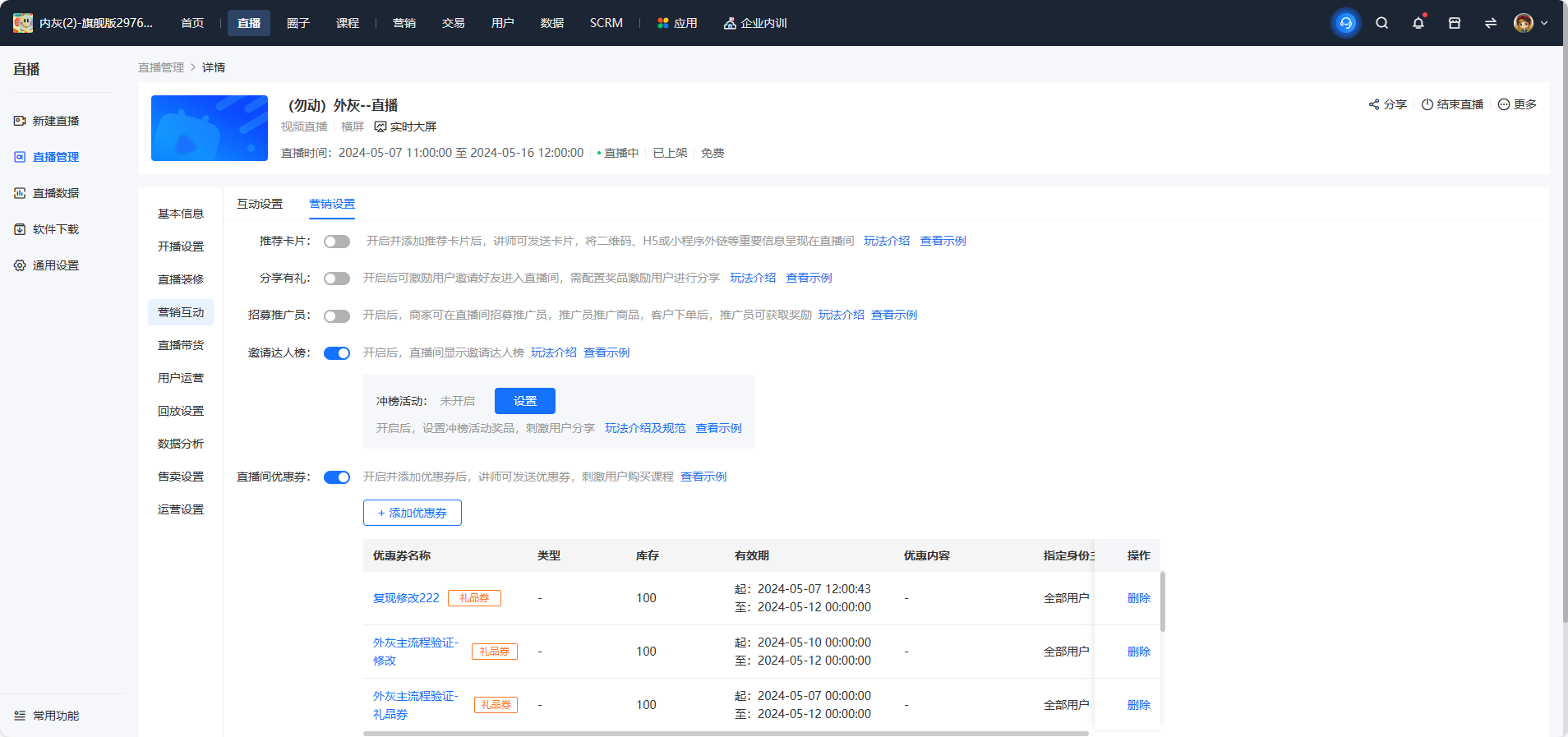1568x737 pixels.
Task: Open 数据分析 settings section
Action: click(x=181, y=444)
